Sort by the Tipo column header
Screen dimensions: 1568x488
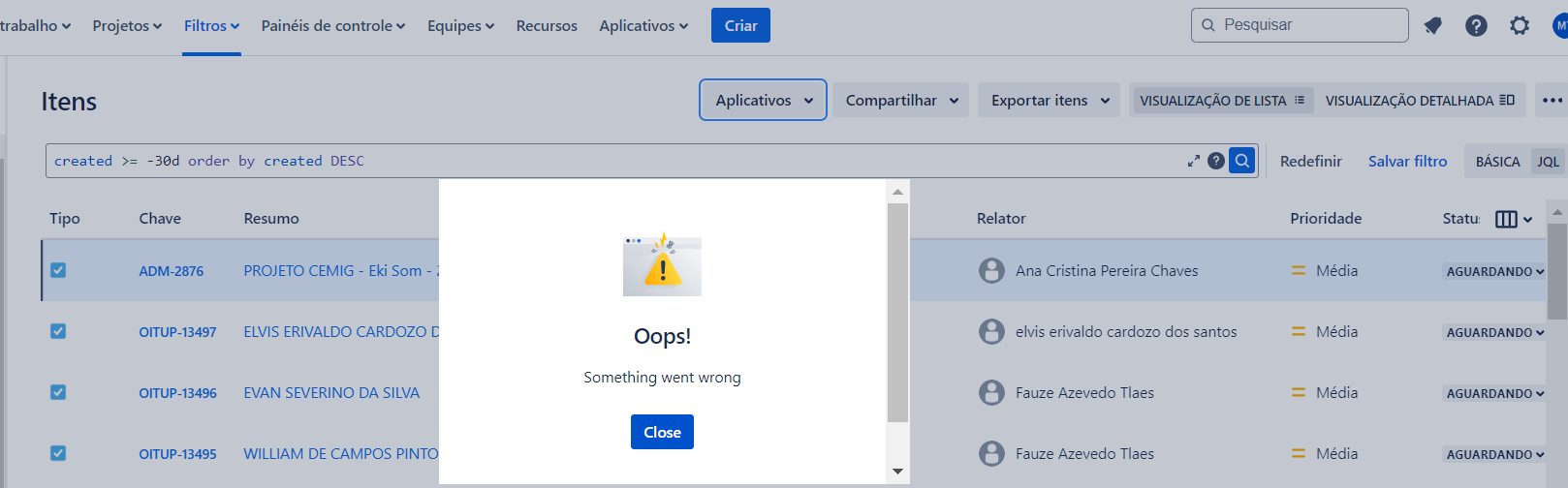pos(65,219)
